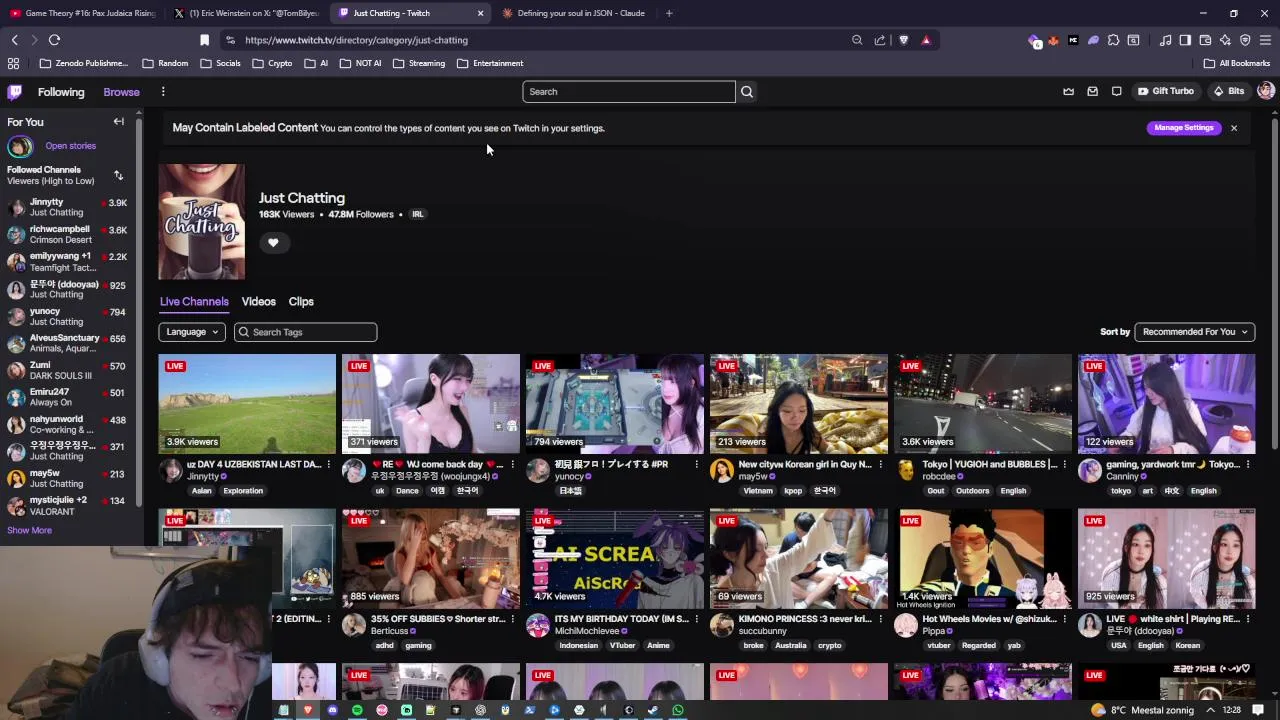Screen dimensions: 1280x720
Task: Open the new tab plus button
Action: pos(669,13)
